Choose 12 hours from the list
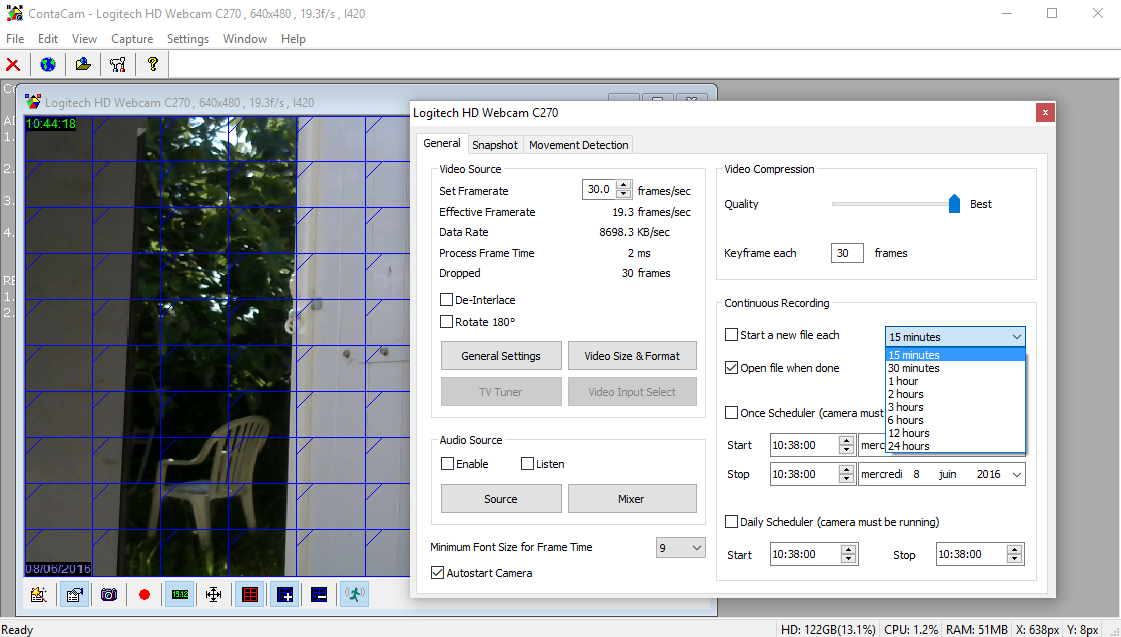 (955, 433)
